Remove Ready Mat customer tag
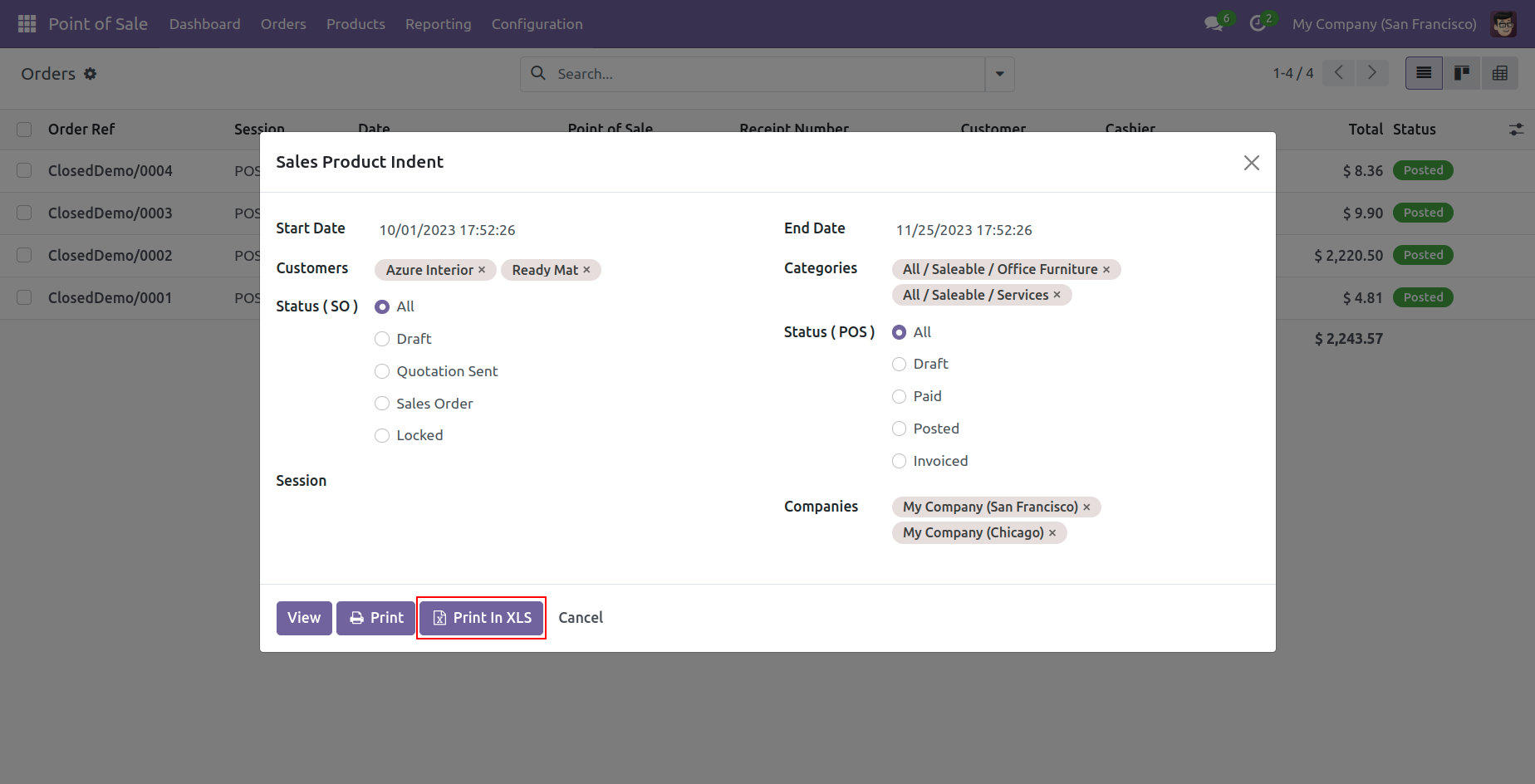Image resolution: width=1535 pixels, height=784 pixels. [586, 270]
